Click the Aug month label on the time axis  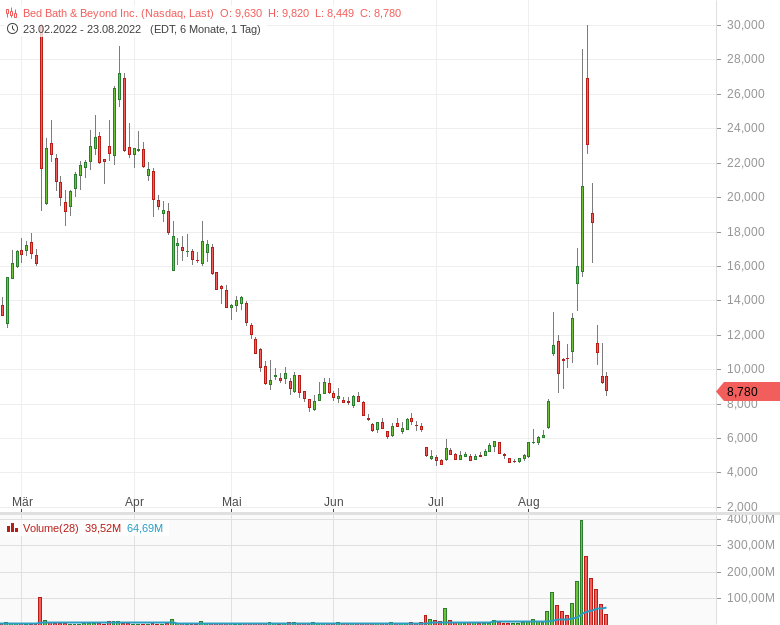point(529,502)
